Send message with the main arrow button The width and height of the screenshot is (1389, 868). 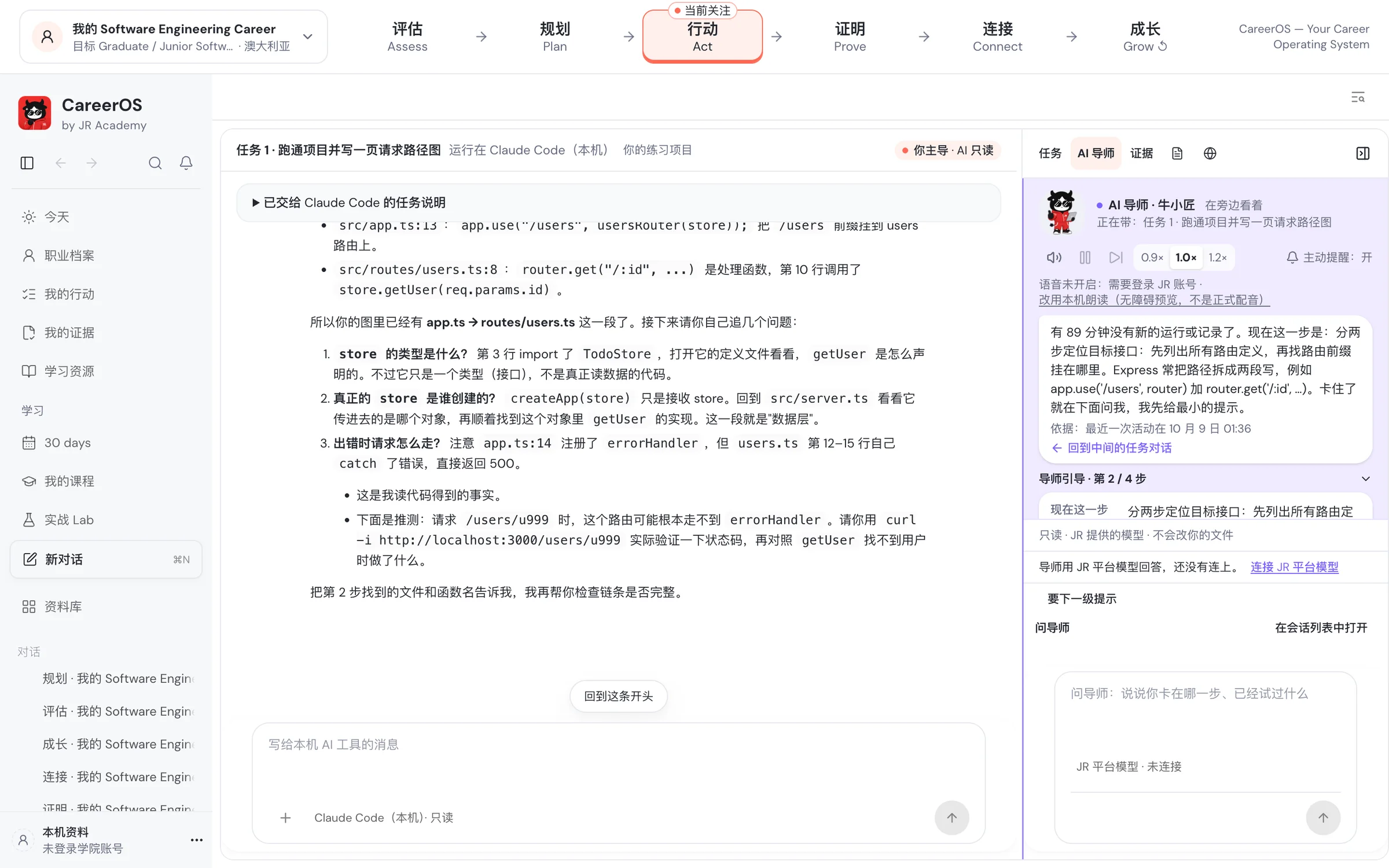point(952,818)
